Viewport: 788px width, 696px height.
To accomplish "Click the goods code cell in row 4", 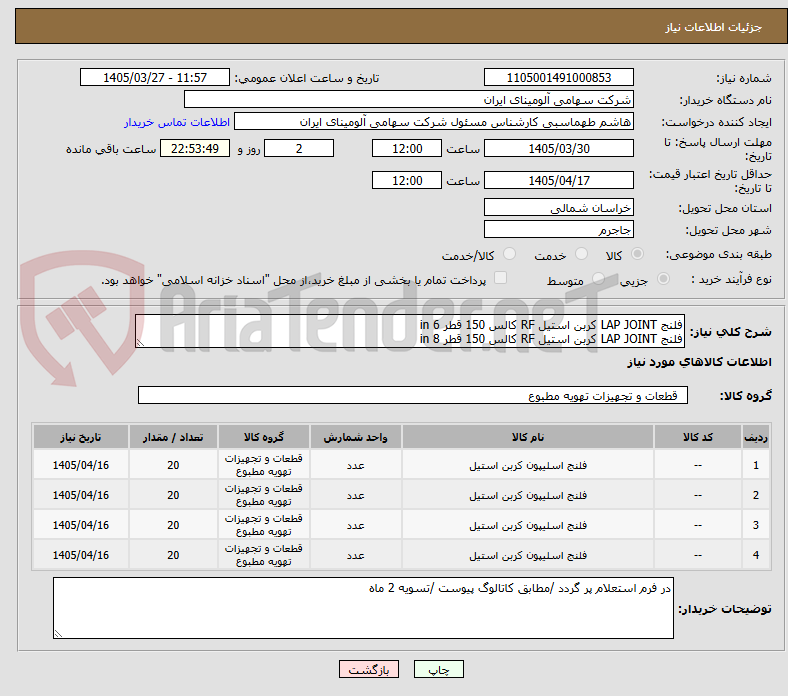I will click(698, 555).
